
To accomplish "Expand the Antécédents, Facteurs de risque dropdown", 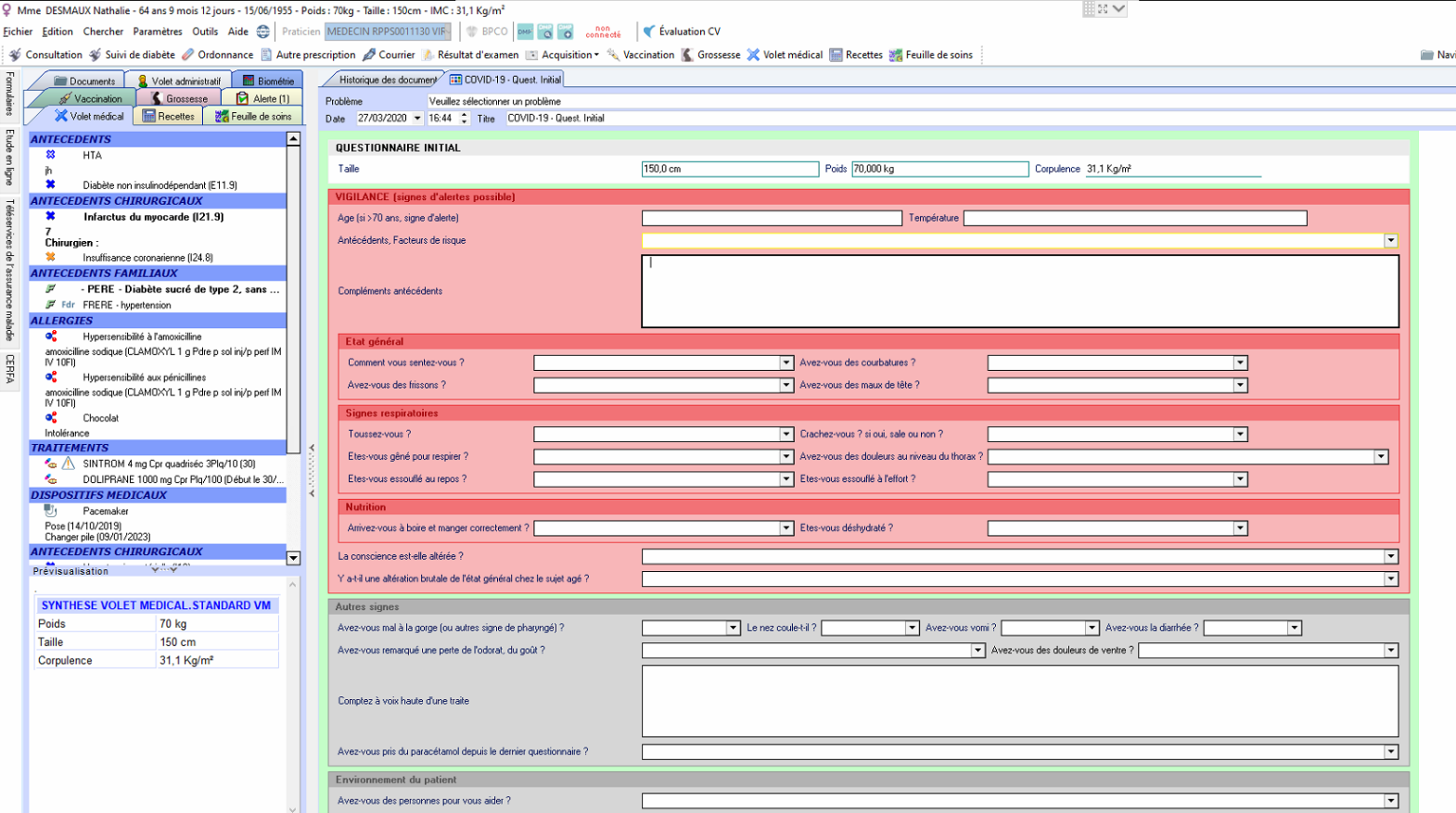I will (1391, 241).
